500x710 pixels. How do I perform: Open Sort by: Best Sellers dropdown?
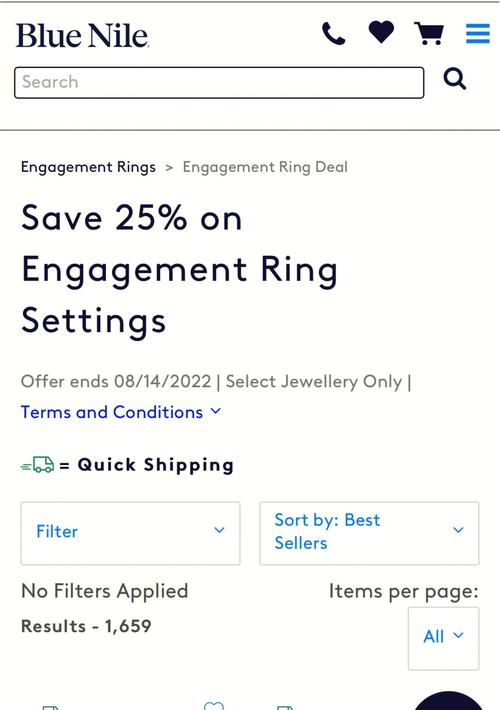[x=369, y=533]
